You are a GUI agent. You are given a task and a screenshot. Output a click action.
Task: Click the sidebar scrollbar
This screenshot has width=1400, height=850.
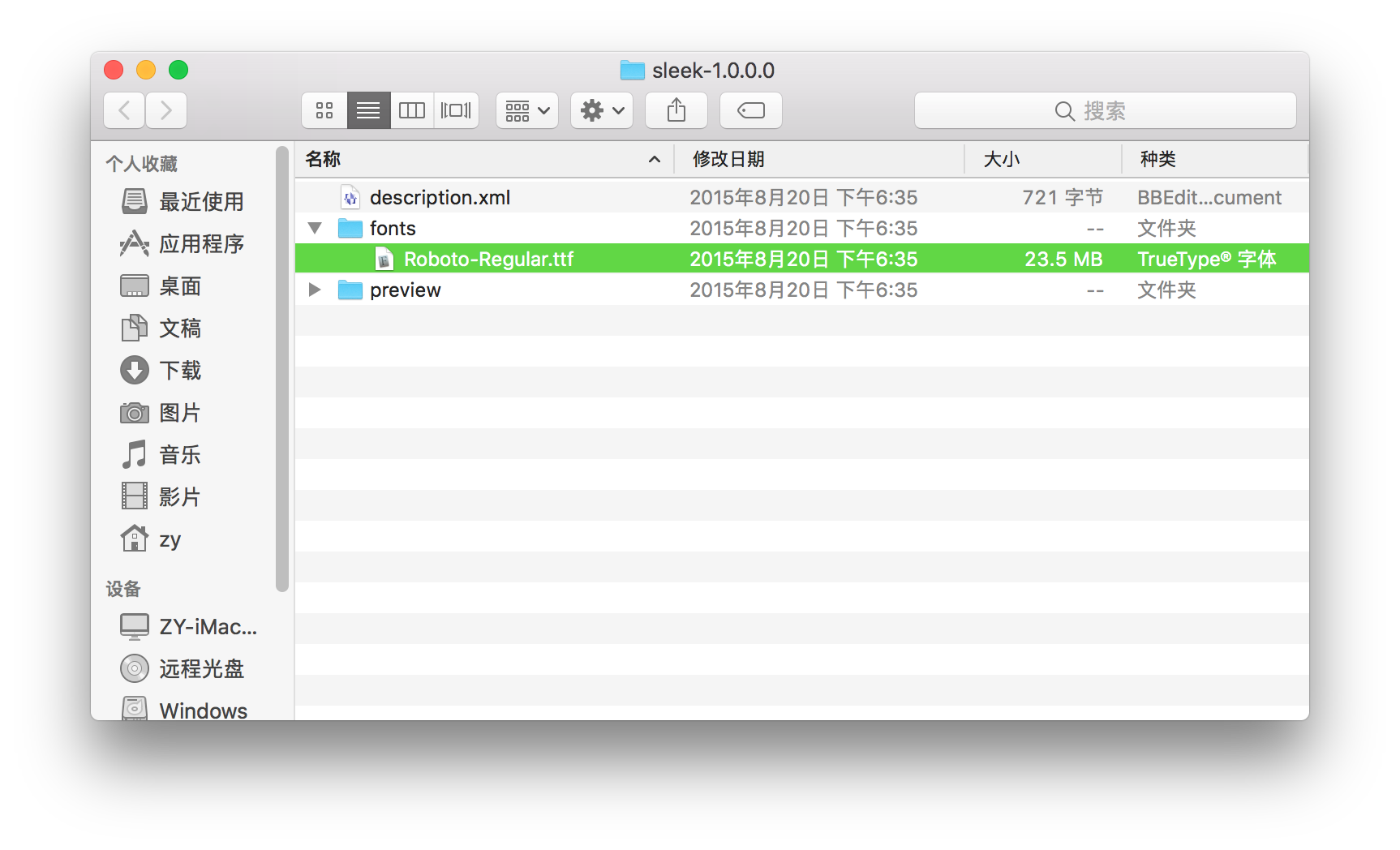[x=282, y=369]
